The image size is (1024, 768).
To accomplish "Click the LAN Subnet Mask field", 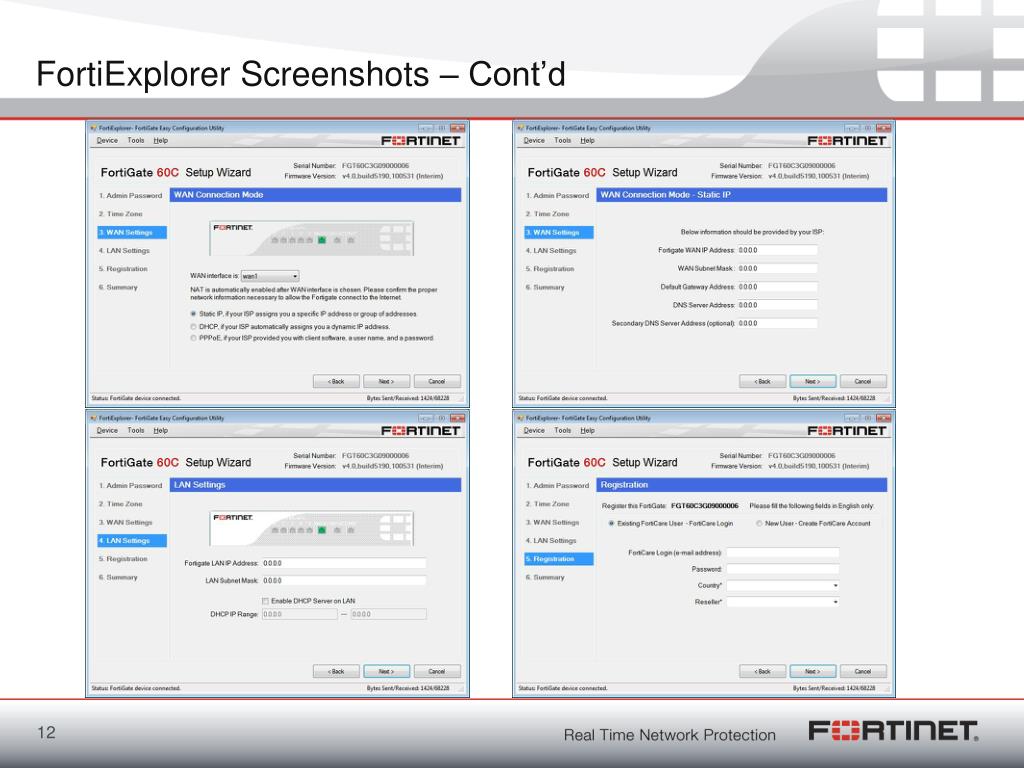I will point(344,581).
